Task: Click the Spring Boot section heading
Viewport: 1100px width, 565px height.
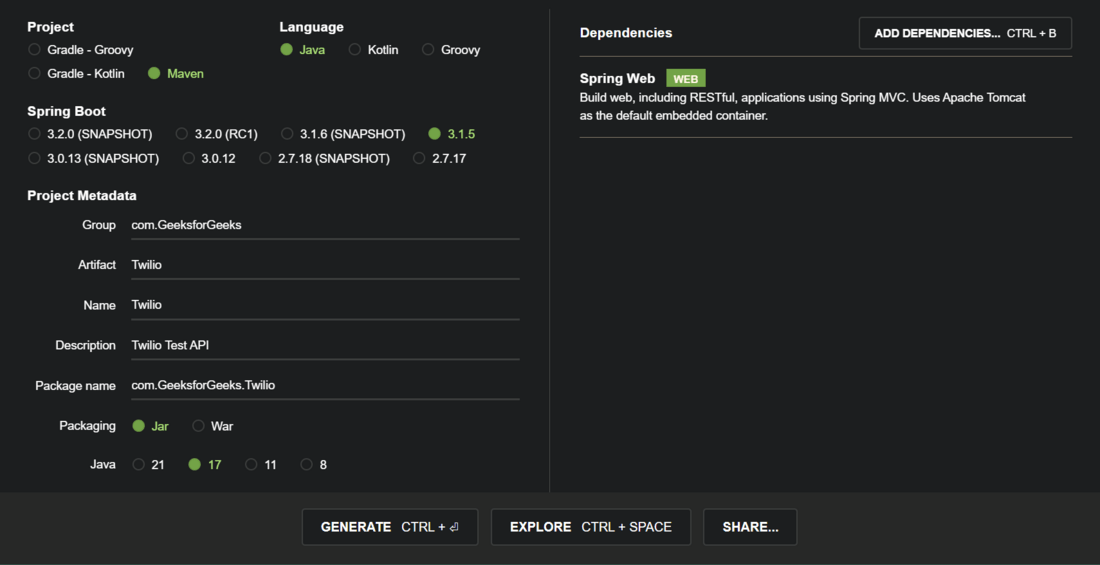Action: coord(67,112)
